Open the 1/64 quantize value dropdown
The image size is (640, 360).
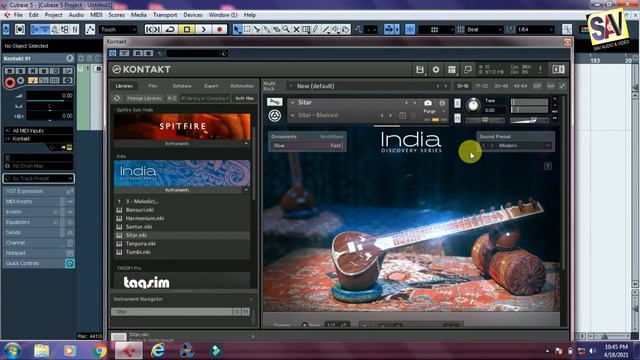pos(536,29)
